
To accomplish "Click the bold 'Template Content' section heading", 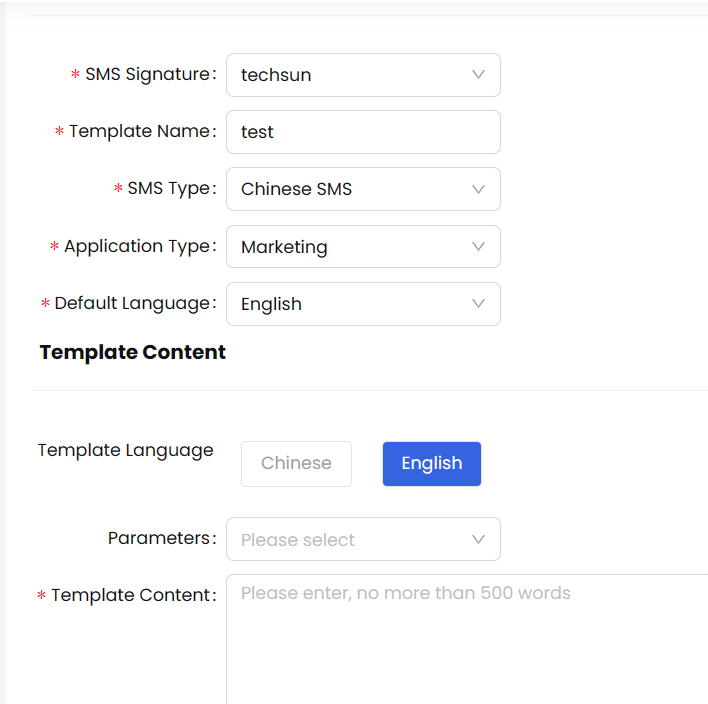I will click(x=133, y=352).
